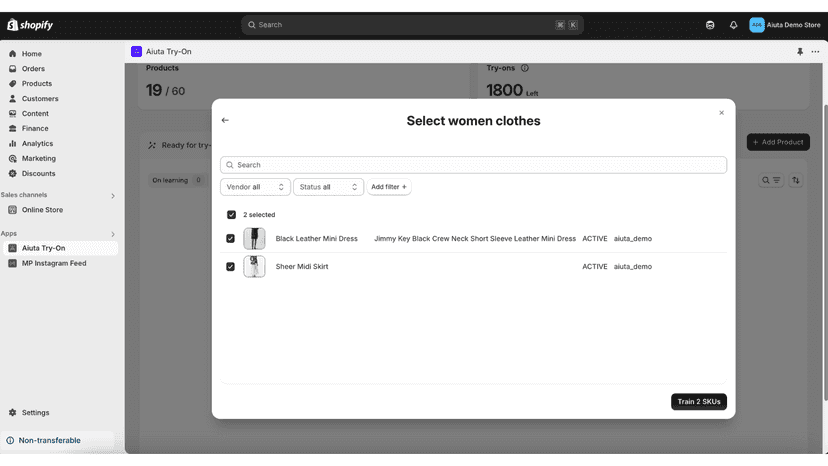Click aiuta_demo vendor in the Midi Skirt row
The image size is (828, 466).
pyautogui.click(x=633, y=267)
